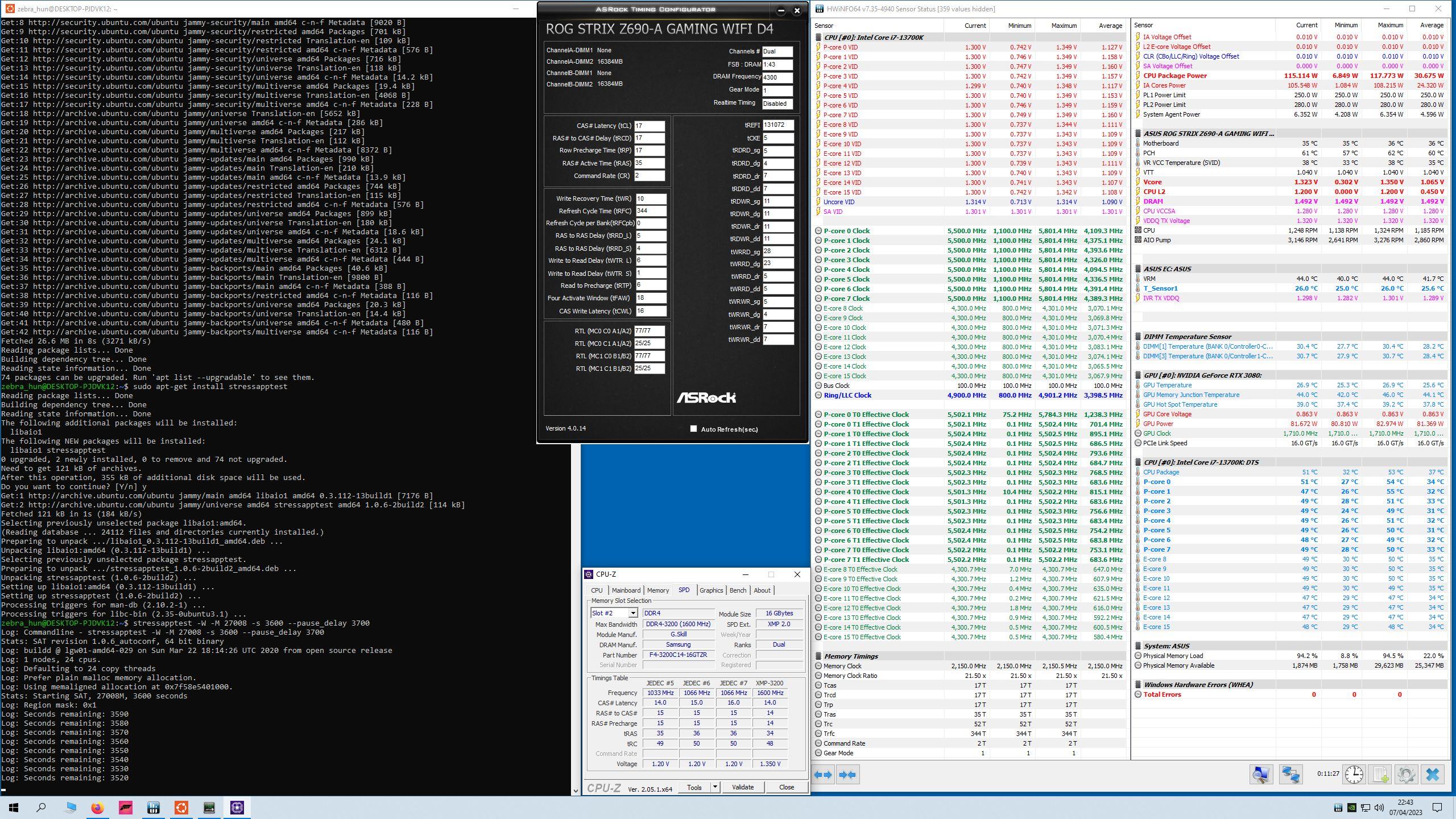Enable Auto Refresh checkbox in Timing Configurator
1456x819 pixels.
(x=693, y=429)
